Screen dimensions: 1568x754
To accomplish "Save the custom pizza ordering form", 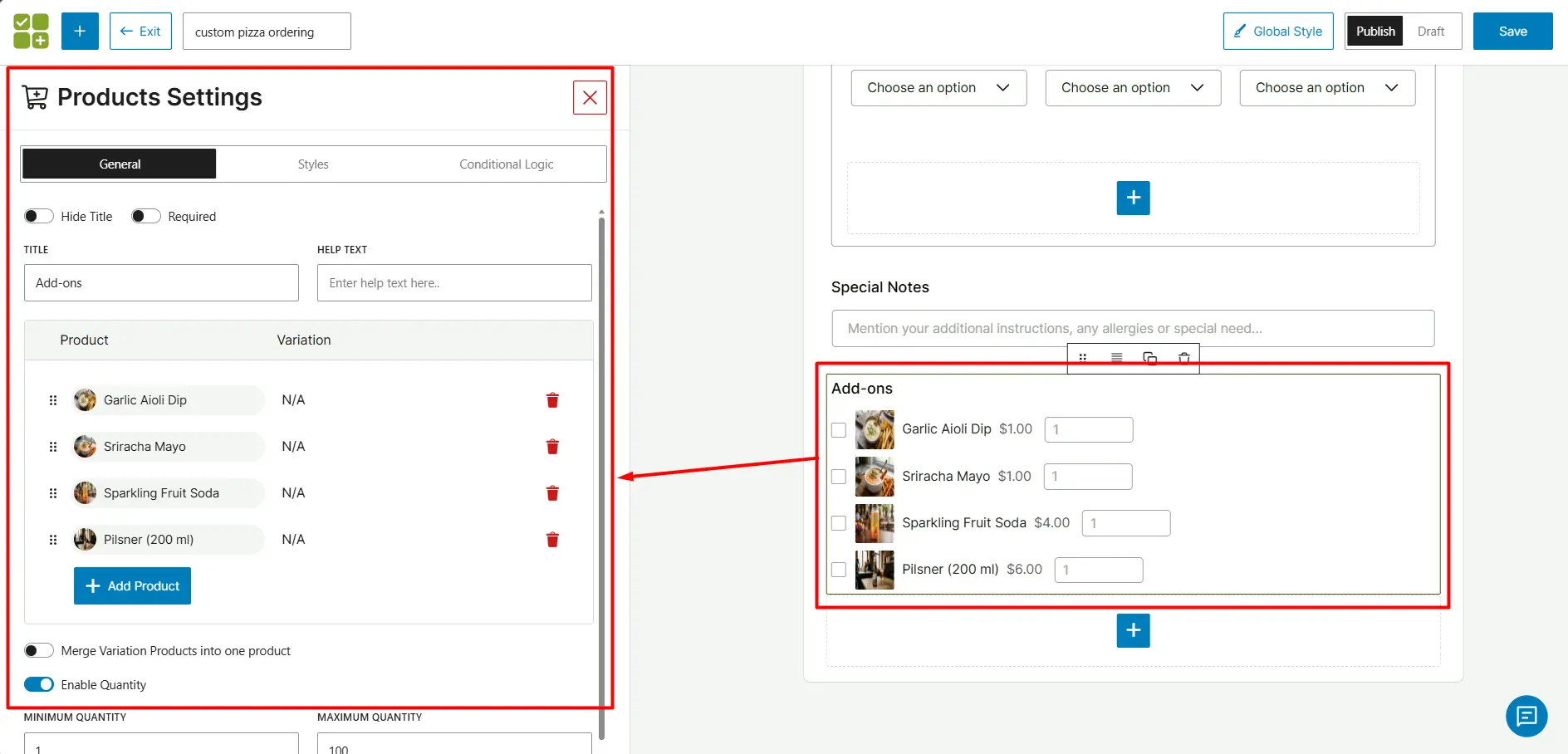I will pyautogui.click(x=1512, y=31).
